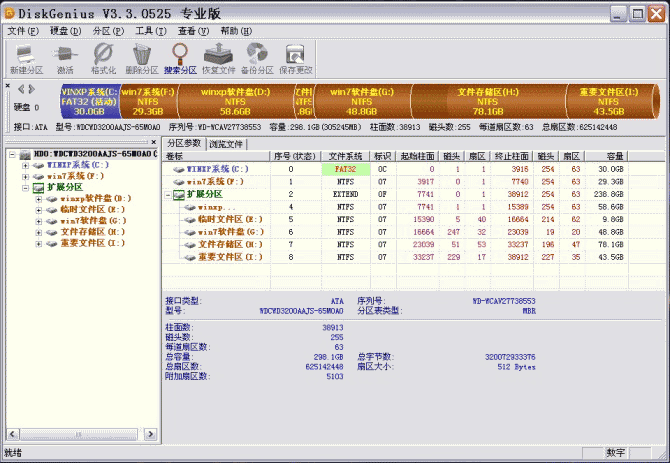
Task: Select the FAT32 cell in table
Action: [x=345, y=169]
